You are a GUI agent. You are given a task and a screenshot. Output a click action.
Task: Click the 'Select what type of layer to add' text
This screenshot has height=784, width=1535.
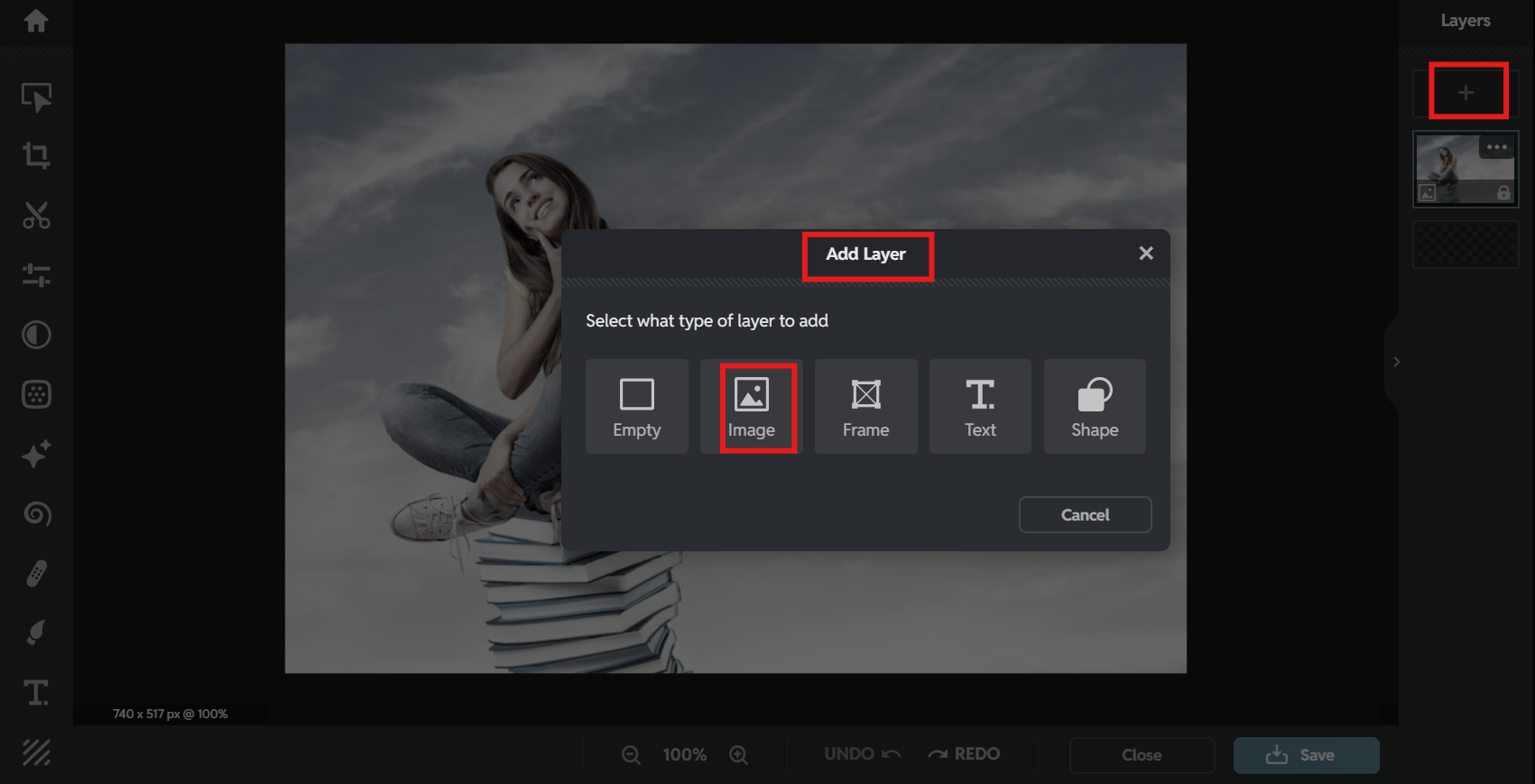point(707,321)
